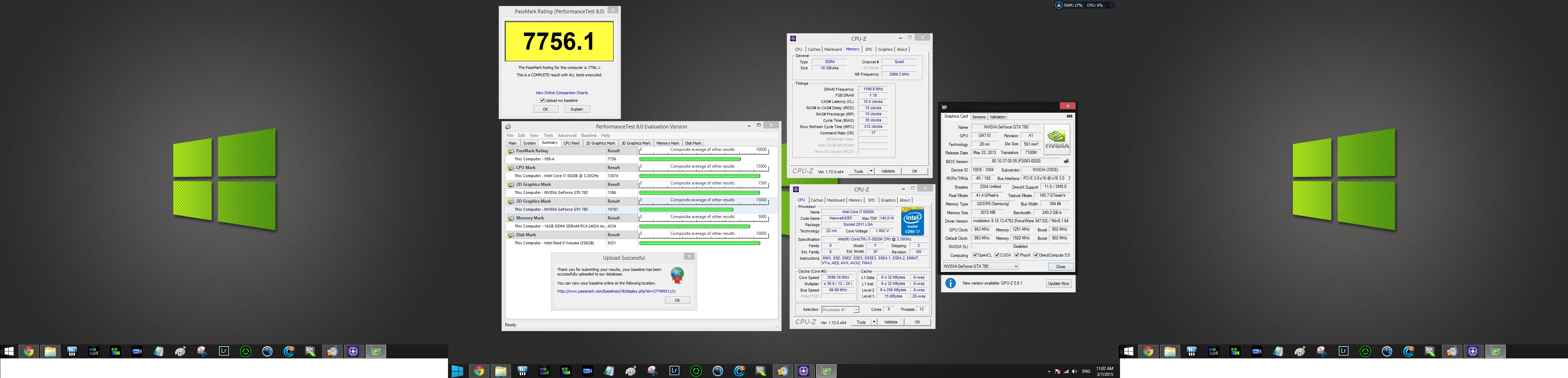1568x378 pixels.
Task: Click the 3D Graphics Mark green result bar
Action: 685,209
